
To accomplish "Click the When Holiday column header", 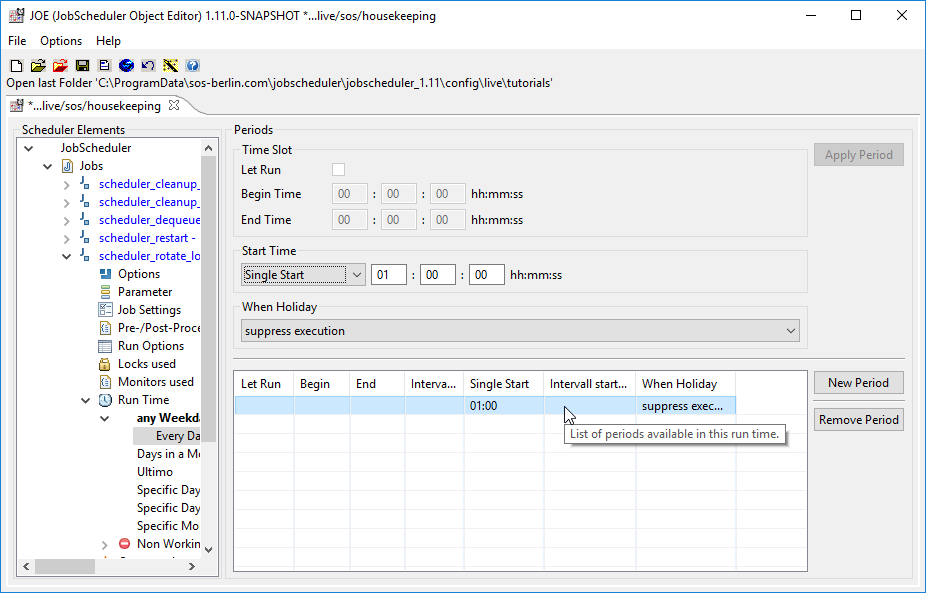I will click(x=685, y=384).
